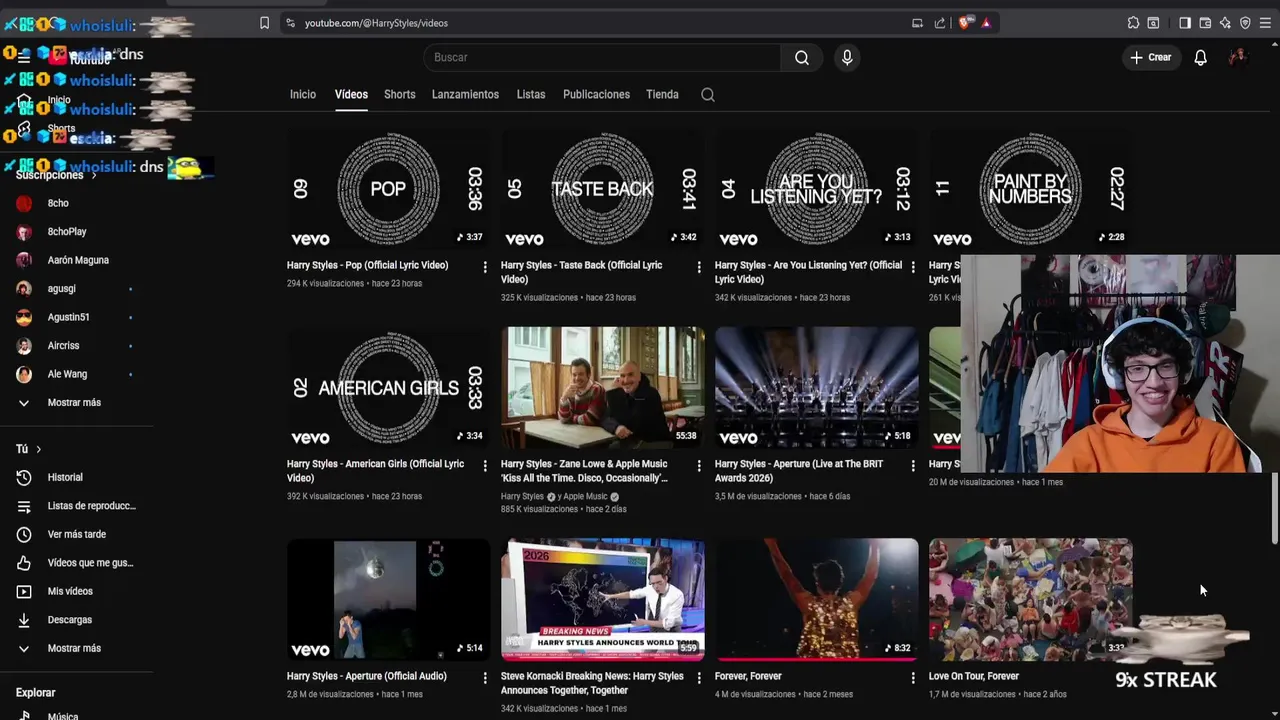
Task: Open the notifications bell
Action: (1201, 58)
